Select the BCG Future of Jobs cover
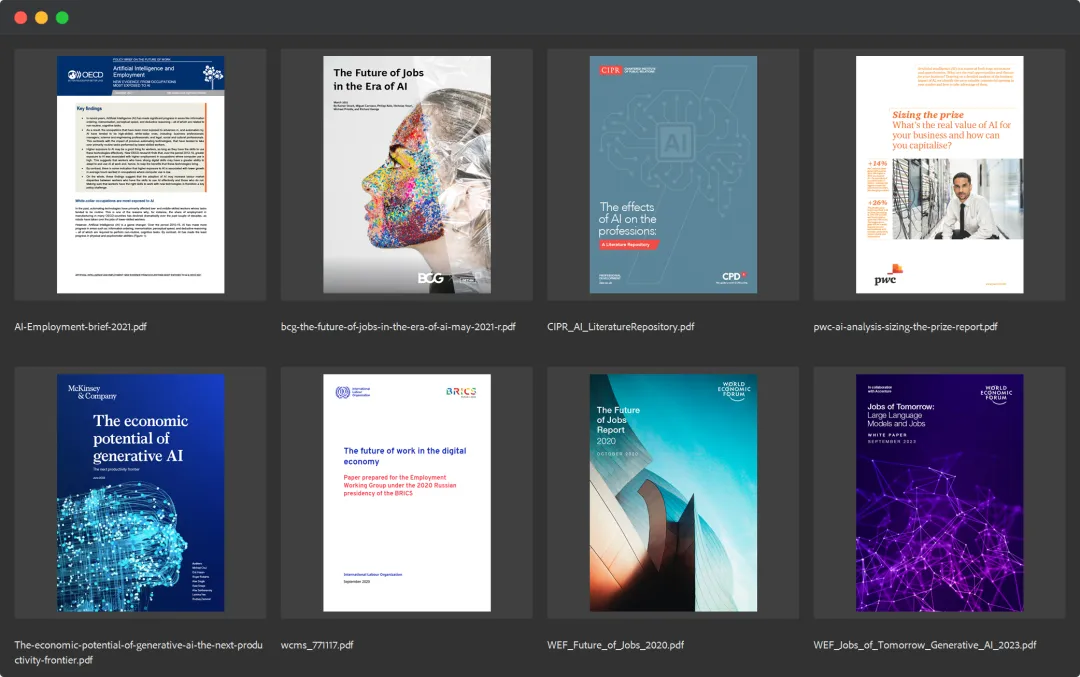1080x677 pixels. coord(407,174)
